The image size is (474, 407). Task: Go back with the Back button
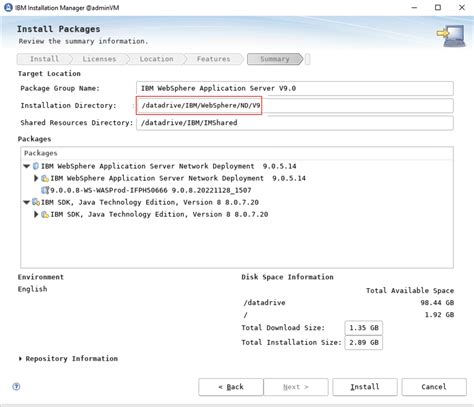[231, 387]
